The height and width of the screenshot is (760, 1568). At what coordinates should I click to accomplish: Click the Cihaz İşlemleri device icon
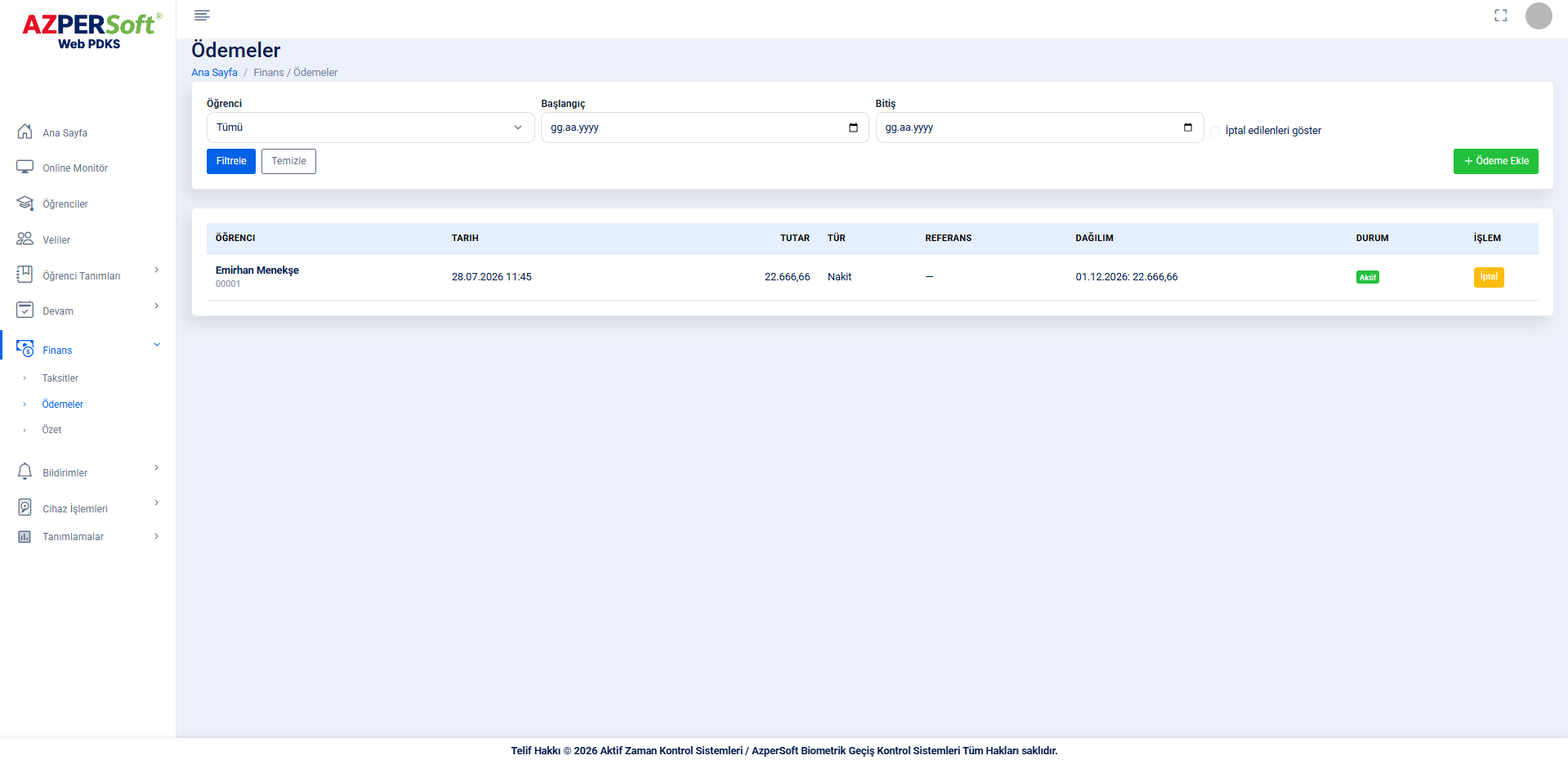25,507
